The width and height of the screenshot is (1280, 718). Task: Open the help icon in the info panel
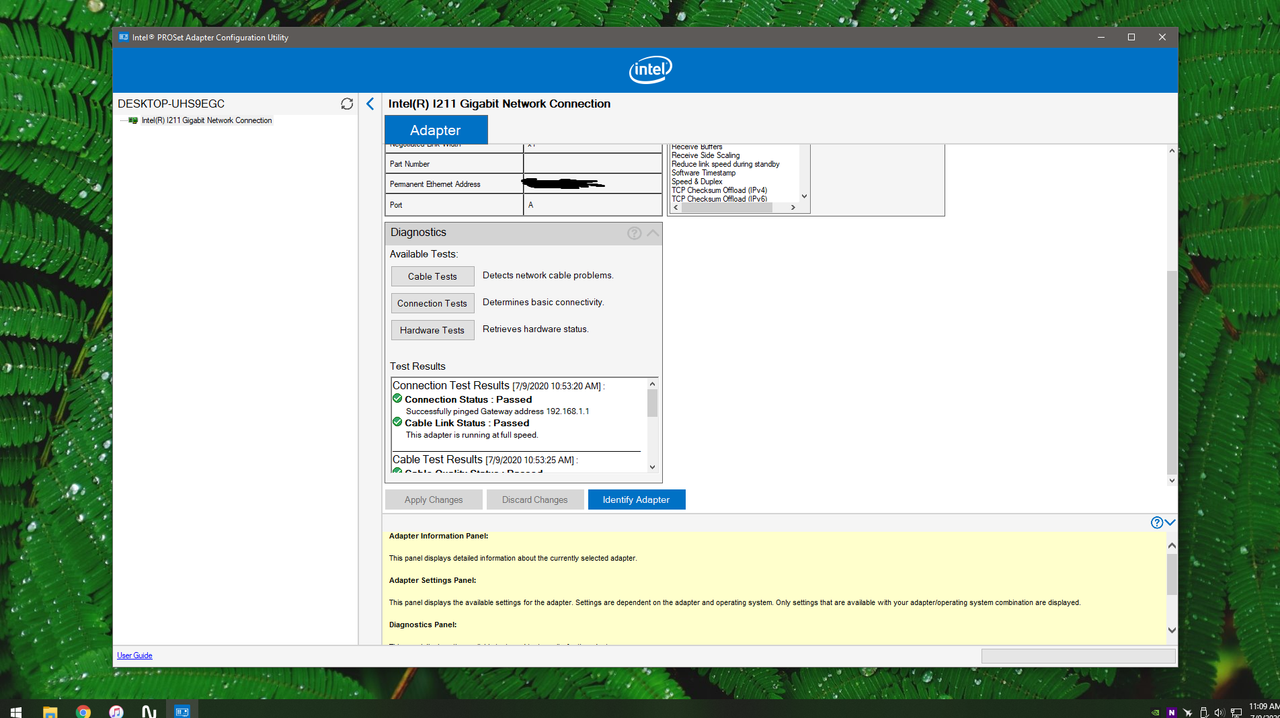[1157, 523]
